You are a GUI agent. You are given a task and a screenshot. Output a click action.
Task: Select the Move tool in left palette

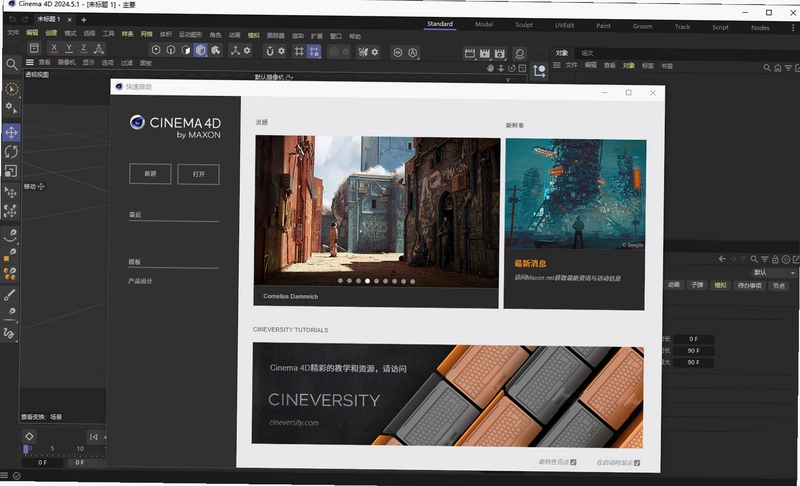tap(11, 133)
